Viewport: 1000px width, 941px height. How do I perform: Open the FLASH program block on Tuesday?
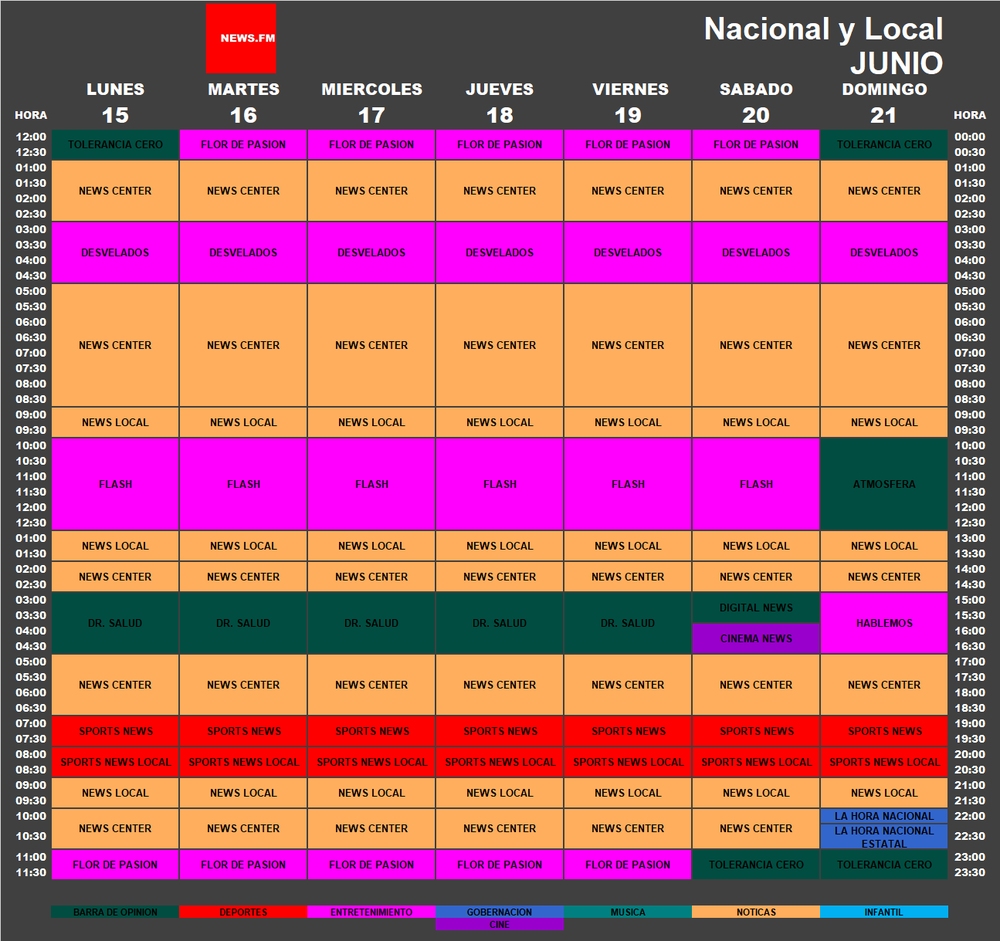pos(243,484)
